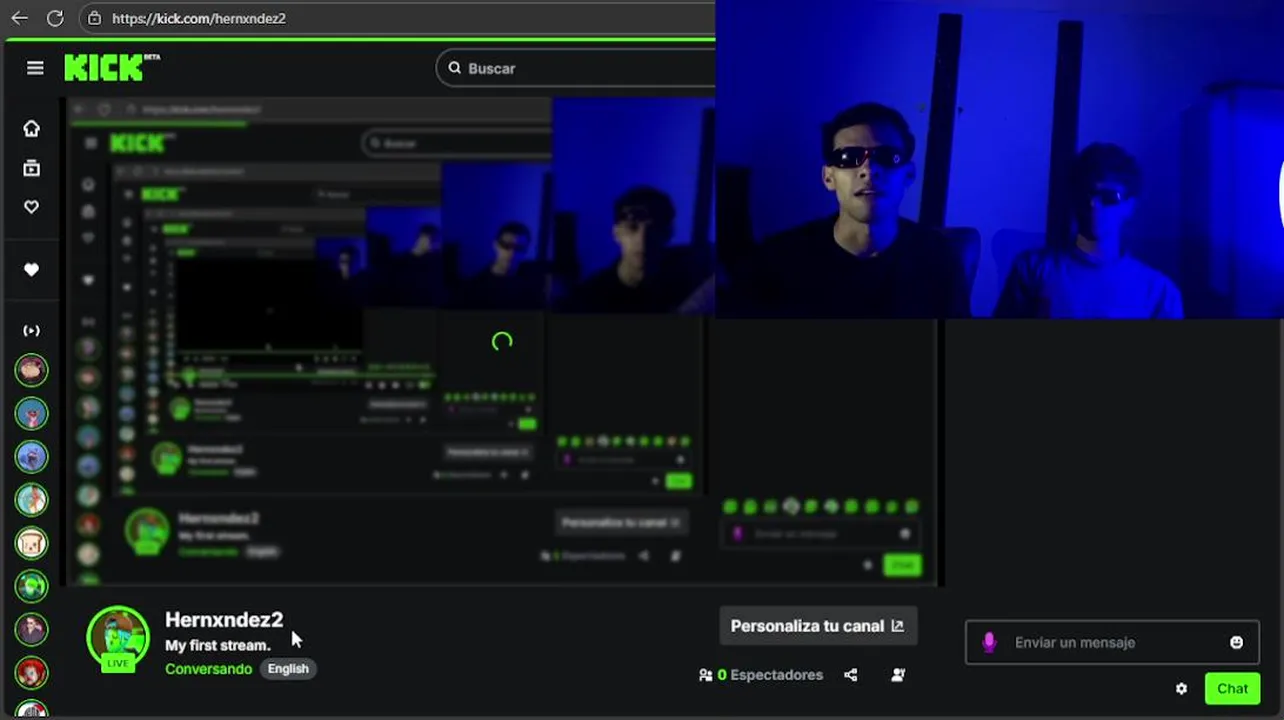Click the live broadcast signal sidebar icon
Image resolution: width=1284 pixels, height=720 pixels.
click(x=32, y=330)
